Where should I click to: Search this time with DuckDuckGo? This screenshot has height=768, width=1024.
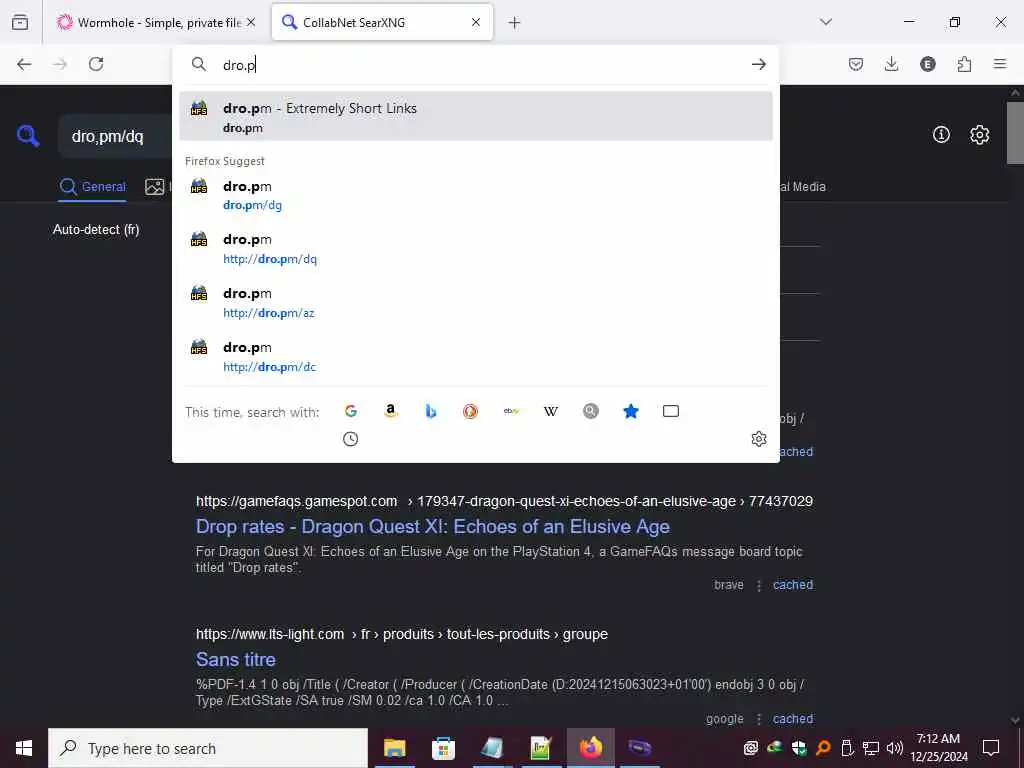470,411
